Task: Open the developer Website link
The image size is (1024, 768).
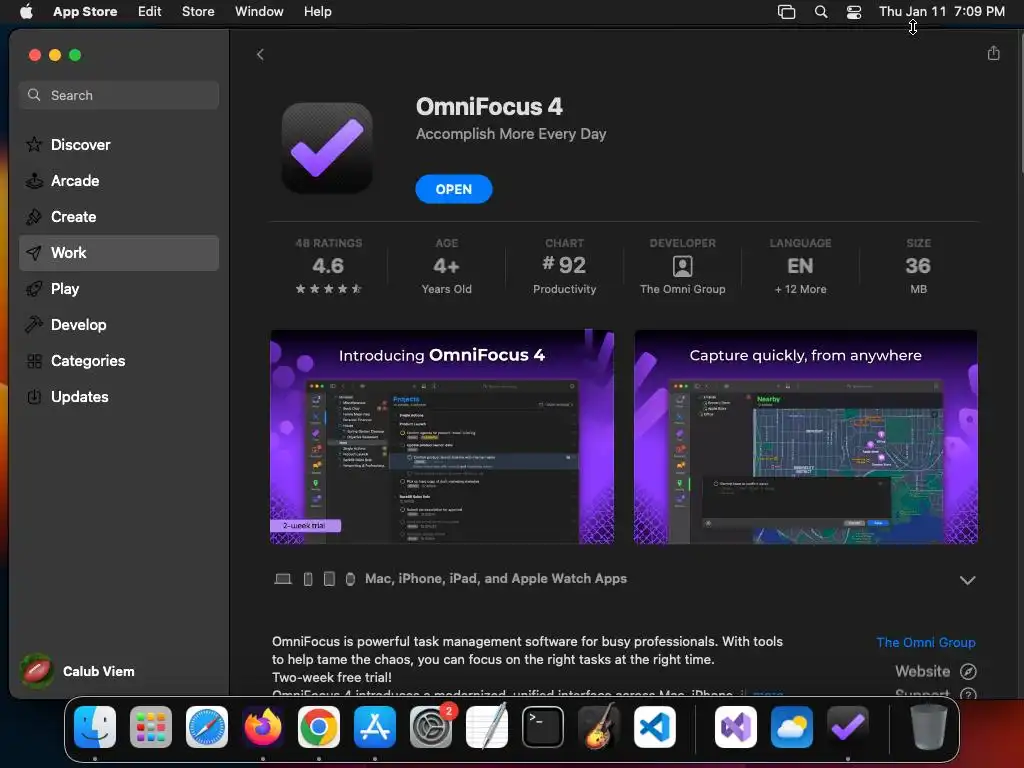Action: point(922,671)
